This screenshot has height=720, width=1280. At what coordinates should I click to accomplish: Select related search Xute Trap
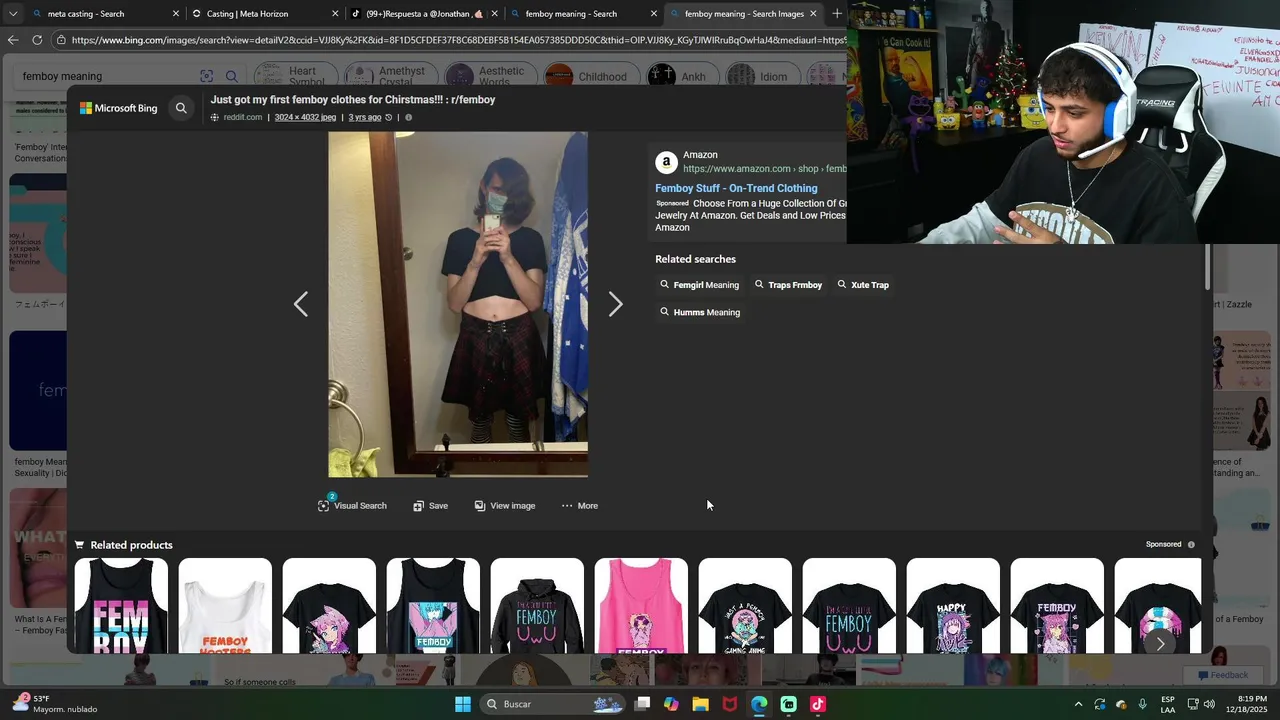863,285
